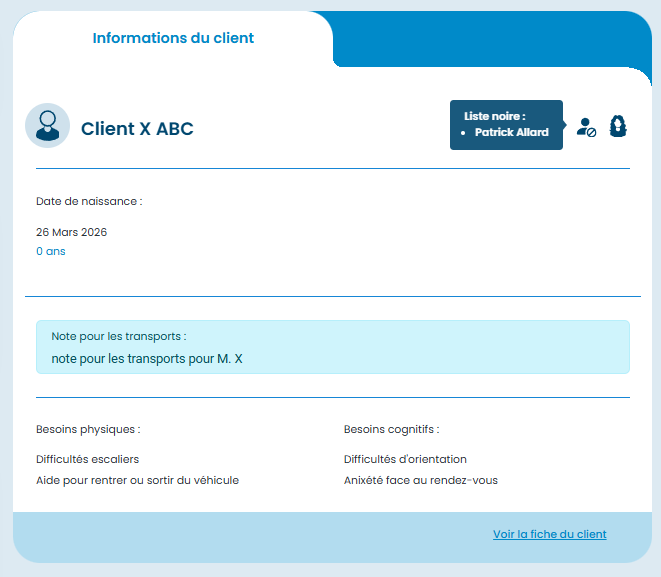The height and width of the screenshot is (577, 661).
Task: Click the Besoins cognitifs heading
Action: point(391,429)
